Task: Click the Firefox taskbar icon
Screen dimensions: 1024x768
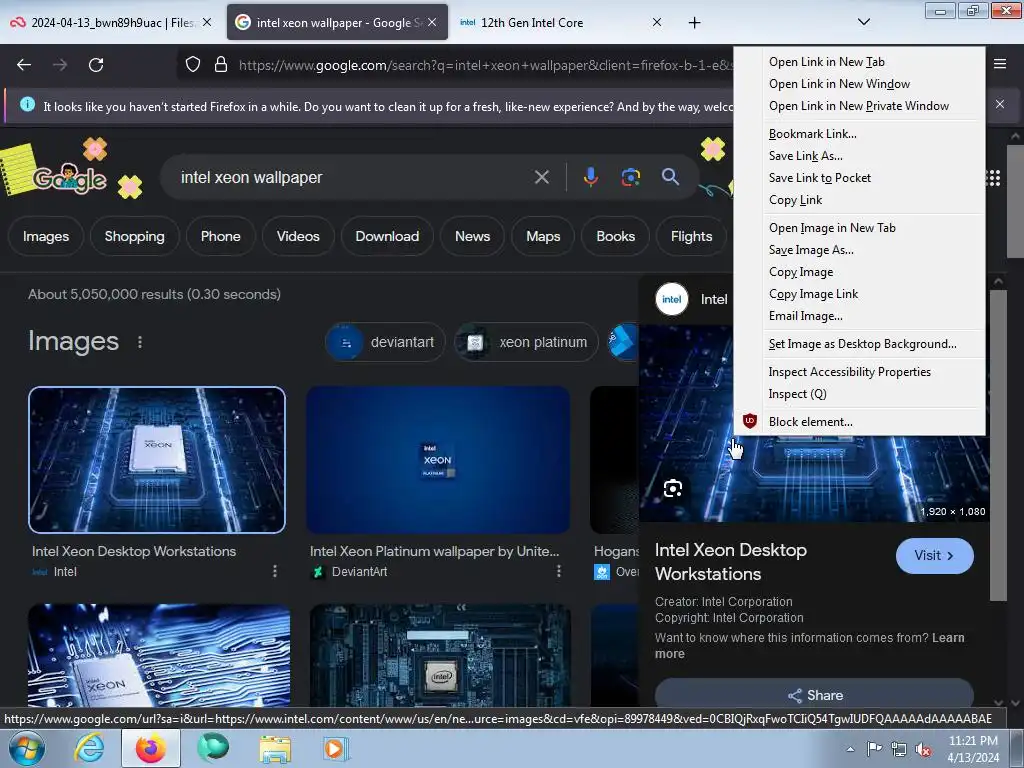Action: point(151,748)
